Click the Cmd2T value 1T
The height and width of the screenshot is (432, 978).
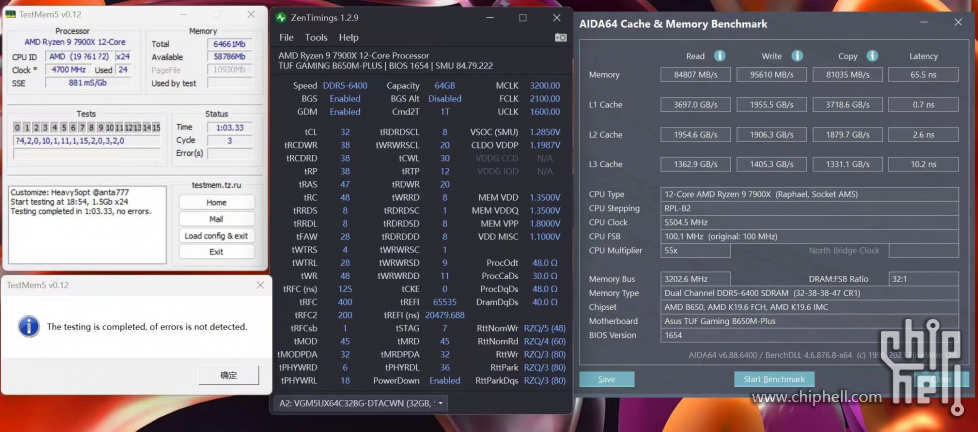[x=445, y=112]
